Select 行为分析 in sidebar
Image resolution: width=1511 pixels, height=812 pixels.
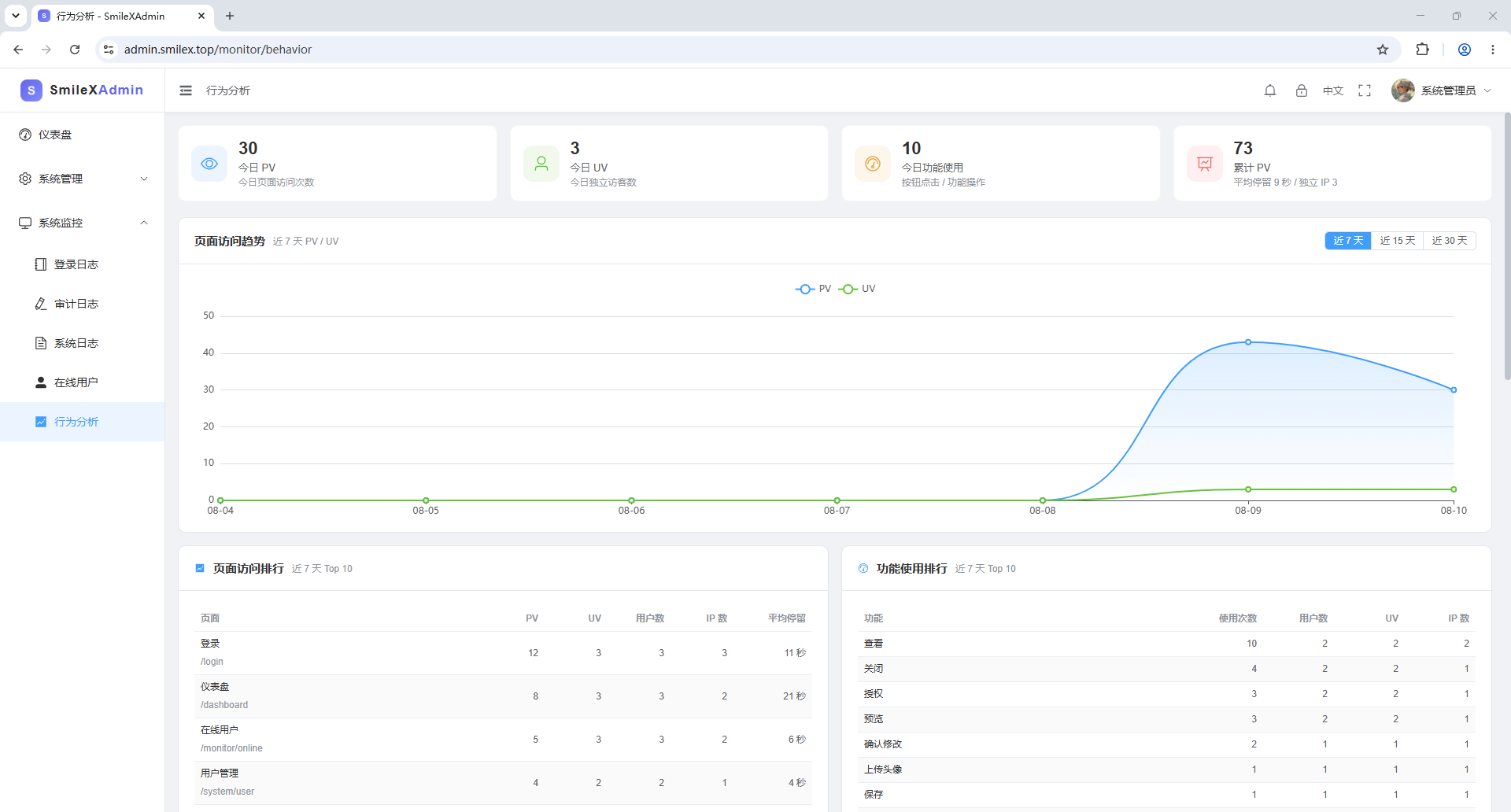[83, 422]
